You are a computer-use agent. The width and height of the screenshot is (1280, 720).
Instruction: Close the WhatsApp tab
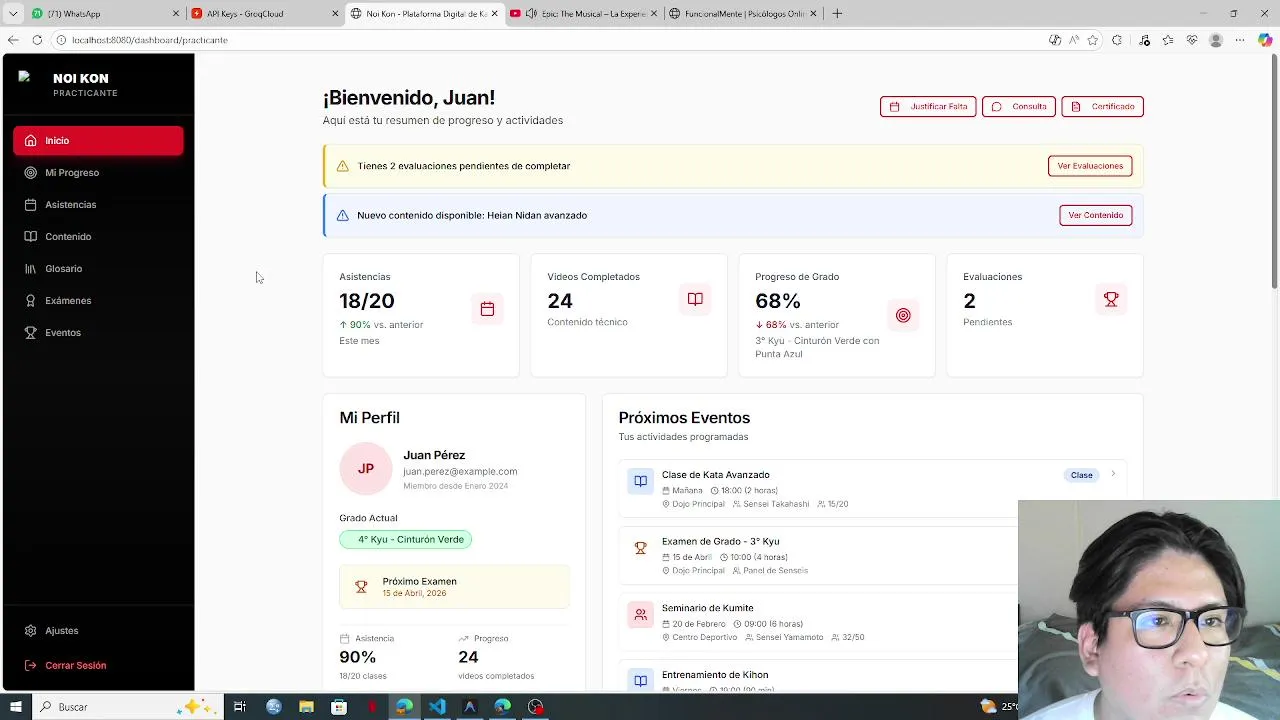(176, 14)
